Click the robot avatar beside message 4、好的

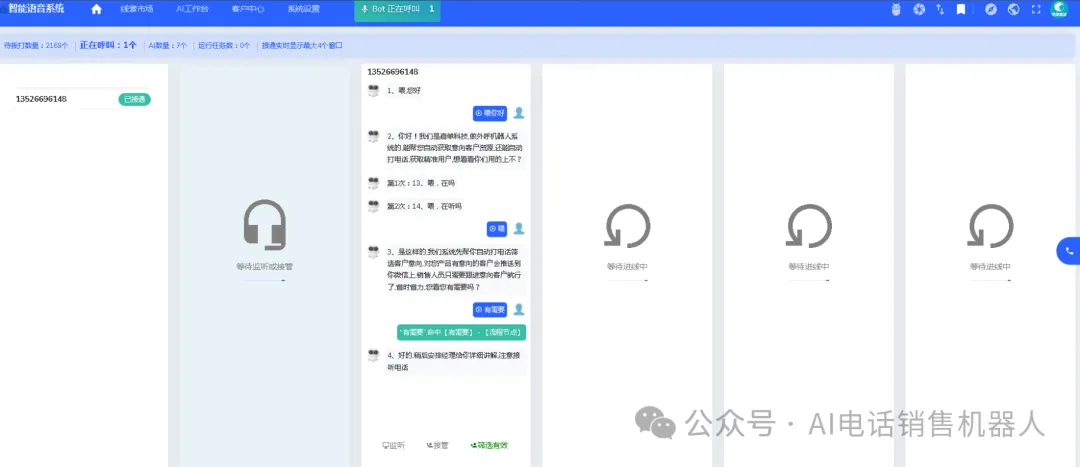373,355
